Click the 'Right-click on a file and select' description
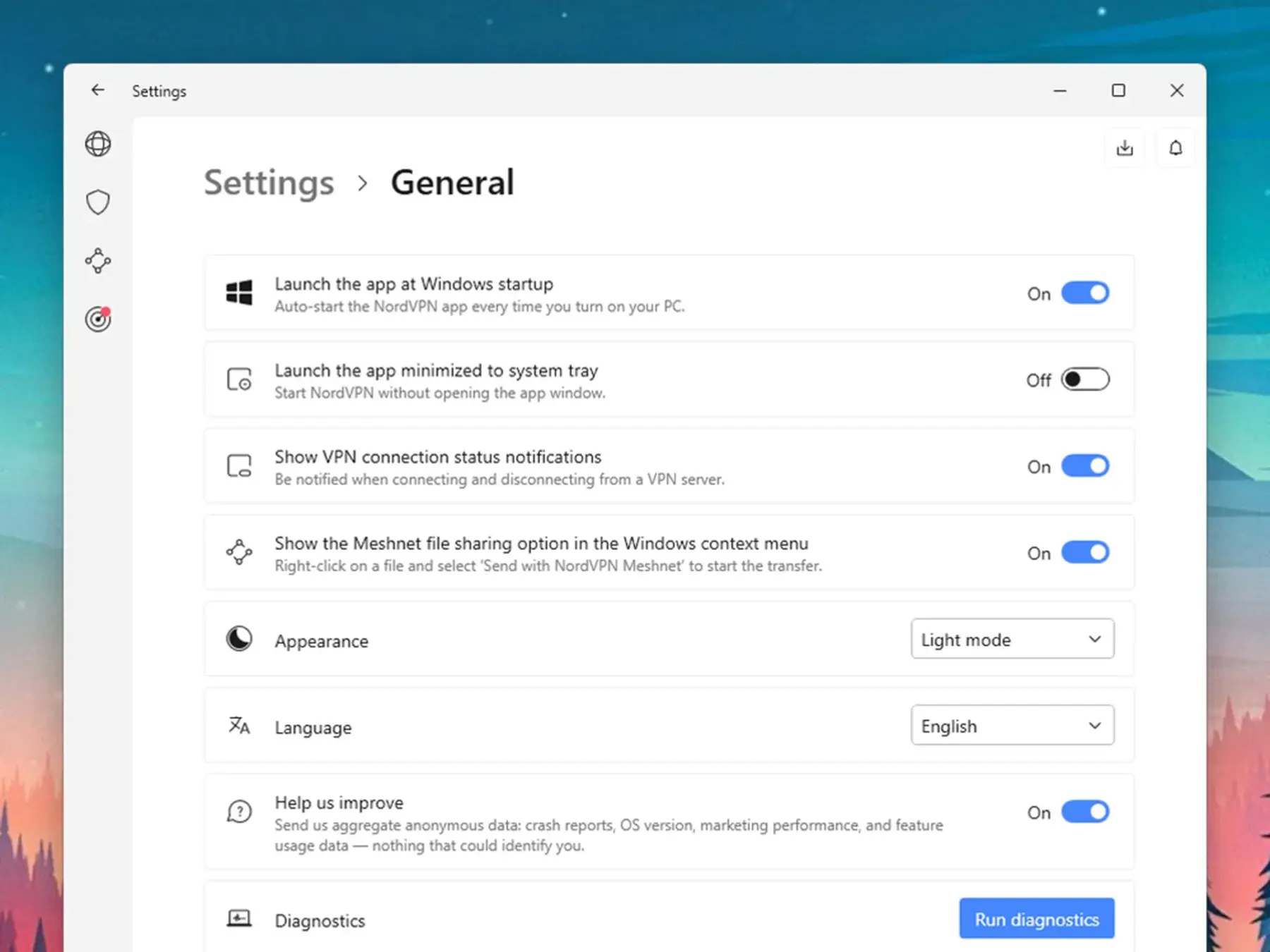The width and height of the screenshot is (1270, 952). point(548,566)
